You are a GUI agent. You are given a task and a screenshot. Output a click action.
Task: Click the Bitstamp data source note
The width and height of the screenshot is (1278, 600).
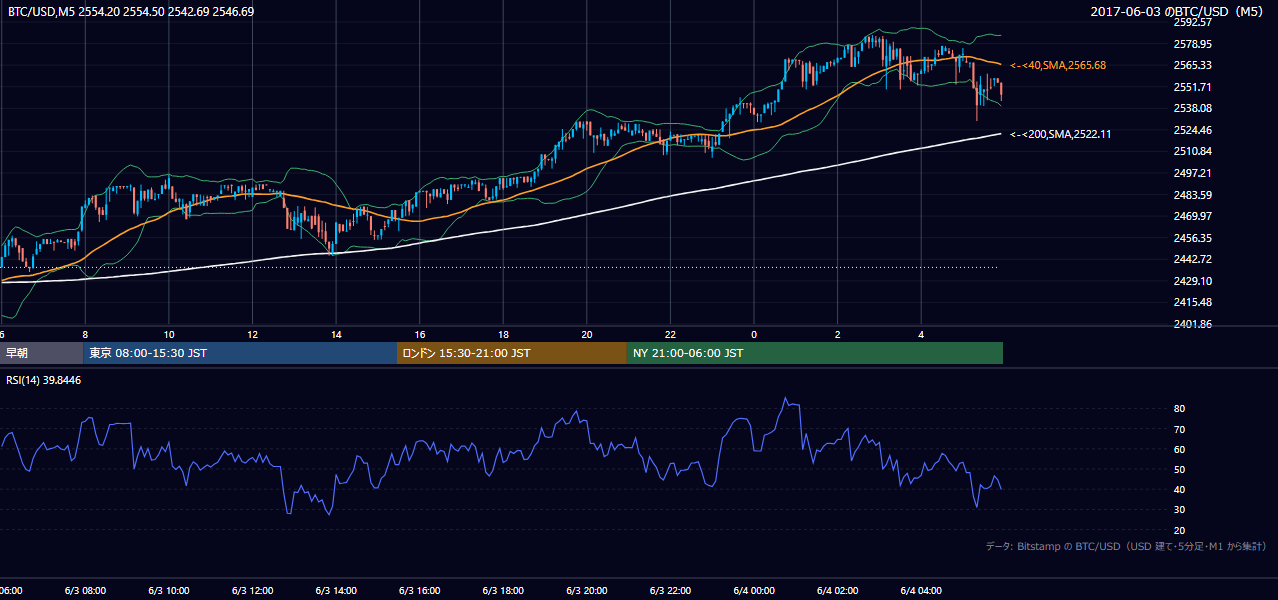tap(1126, 546)
